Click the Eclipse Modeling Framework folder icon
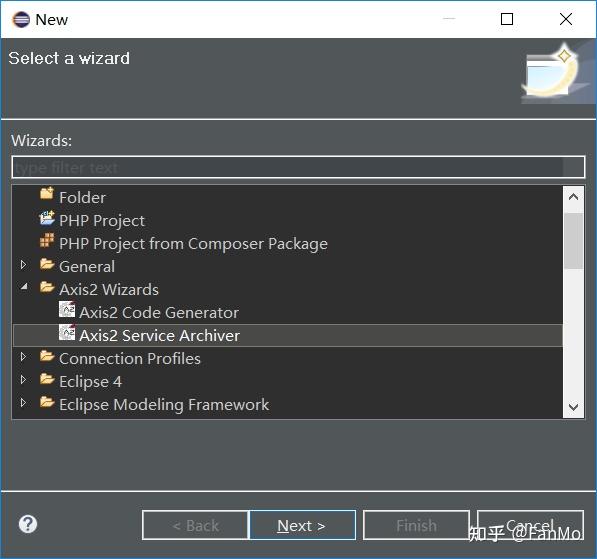Viewport: 597px width, 559px height. click(47, 402)
